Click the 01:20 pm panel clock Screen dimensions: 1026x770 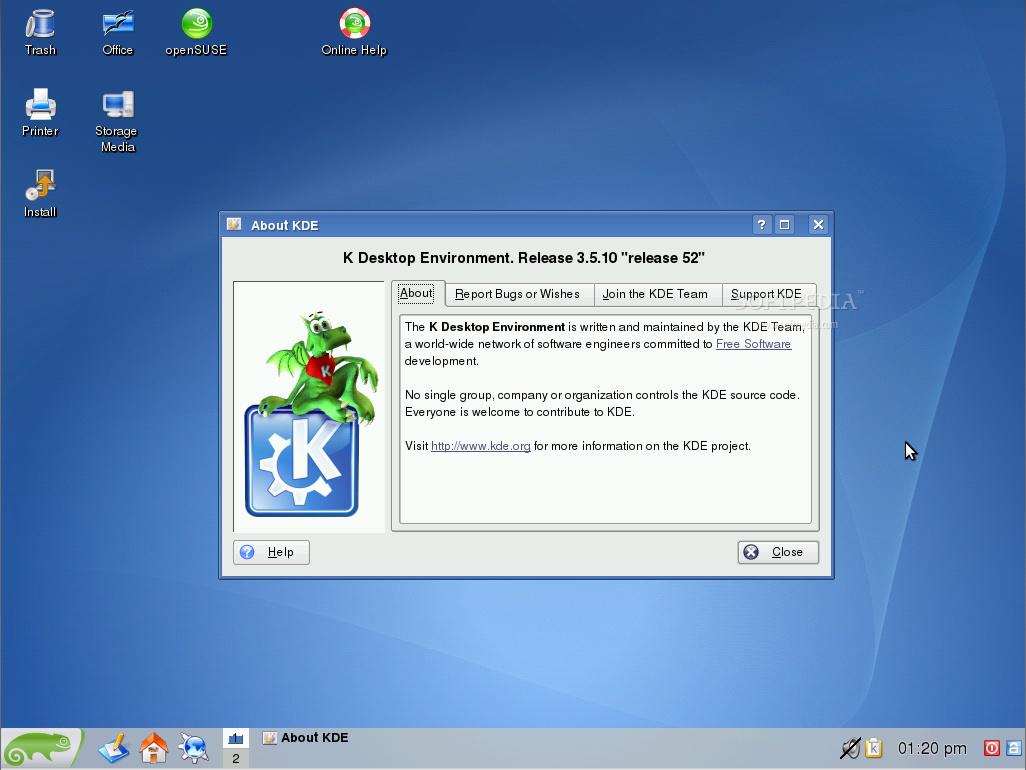pos(932,748)
